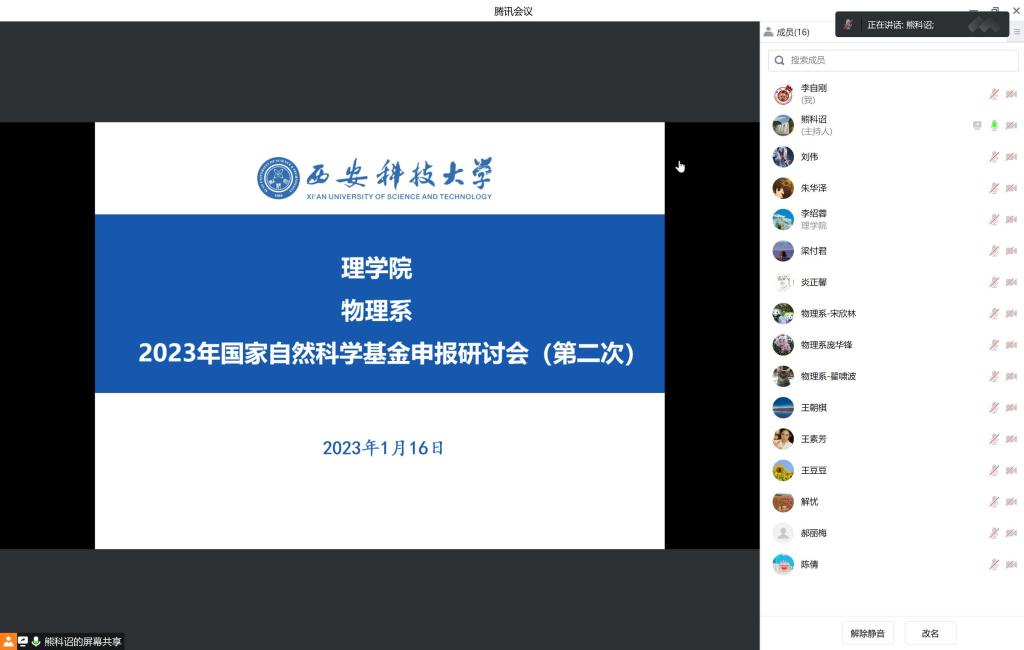
Task: Click the orange person icon at bottom-left
Action: click(x=8, y=641)
